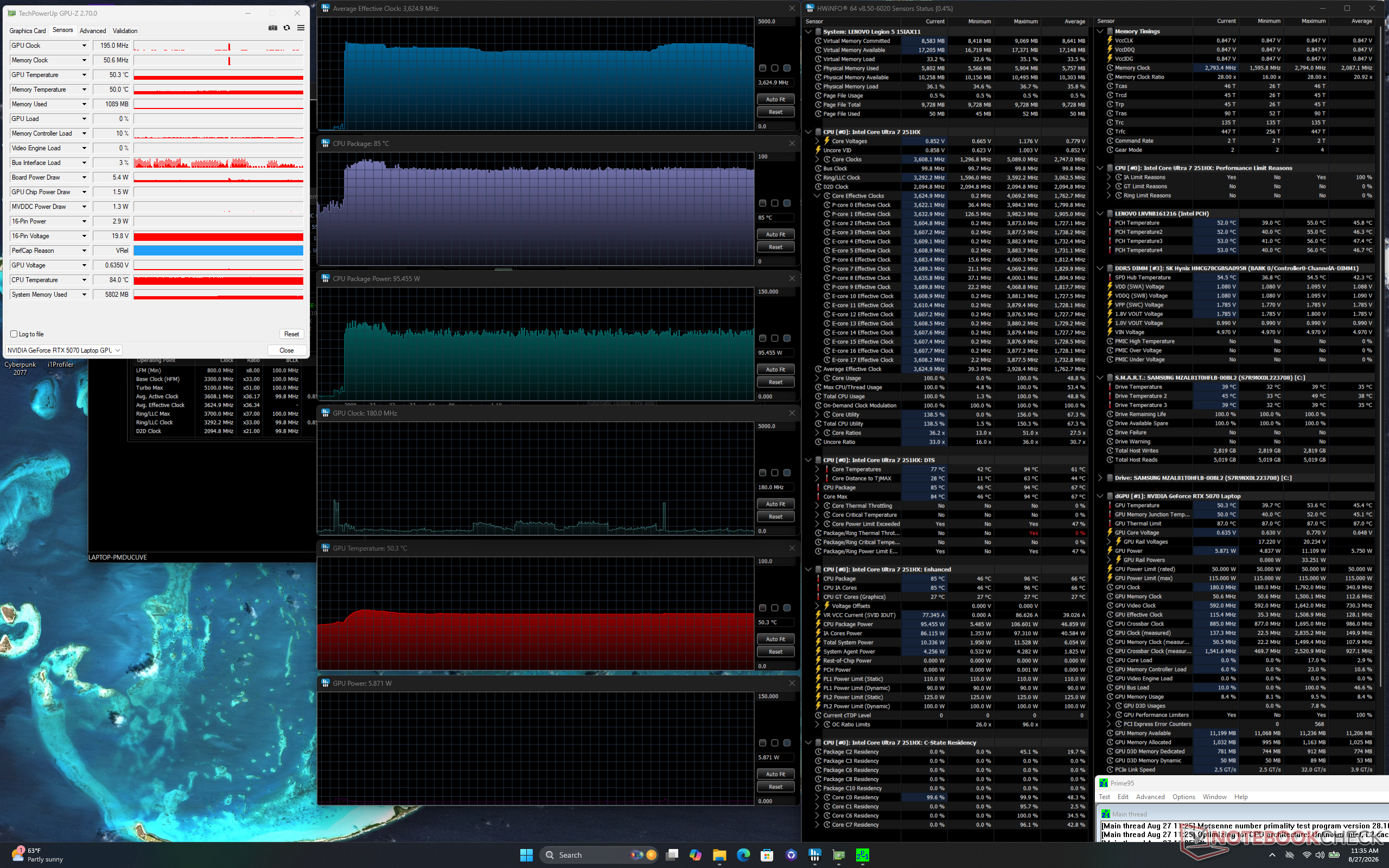
Task: Switch to HWiNFO via its taskbar icon
Action: point(814,855)
